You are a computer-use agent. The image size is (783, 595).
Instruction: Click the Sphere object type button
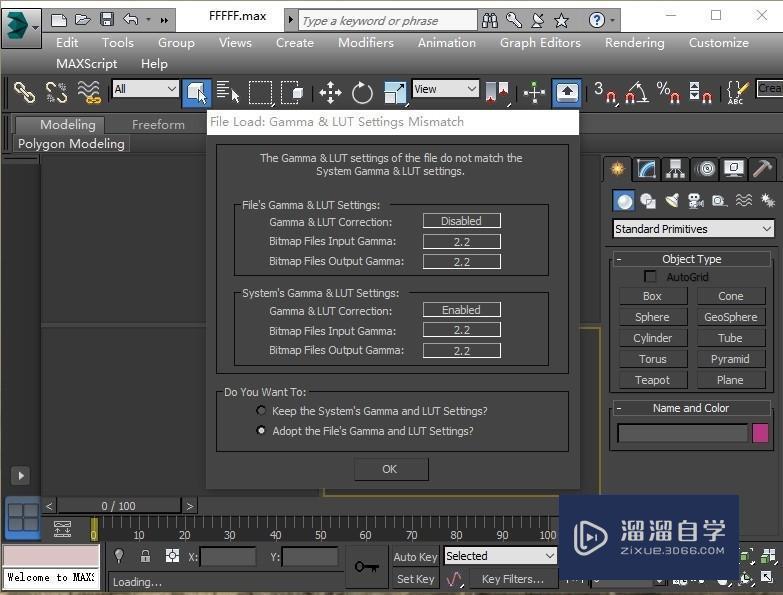coord(653,317)
